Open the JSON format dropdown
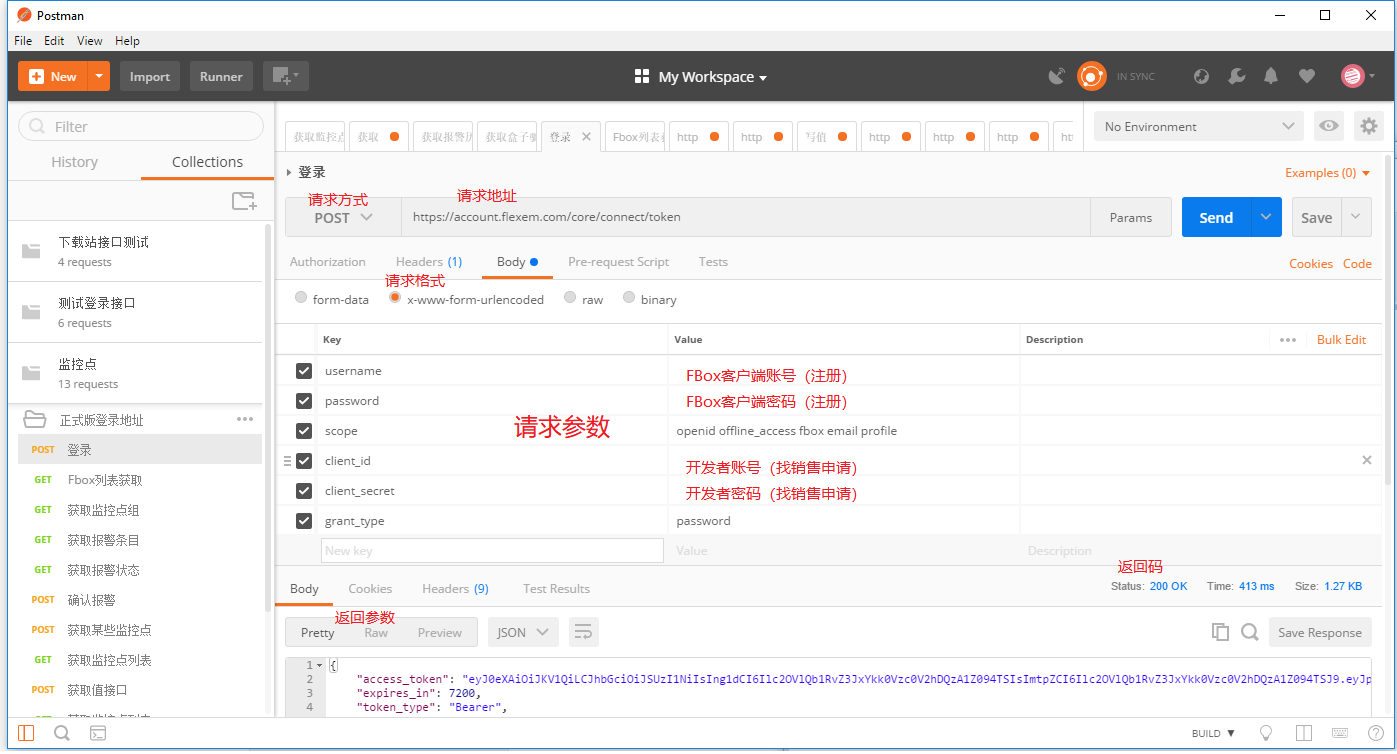The height and width of the screenshot is (754, 1397). 522,632
